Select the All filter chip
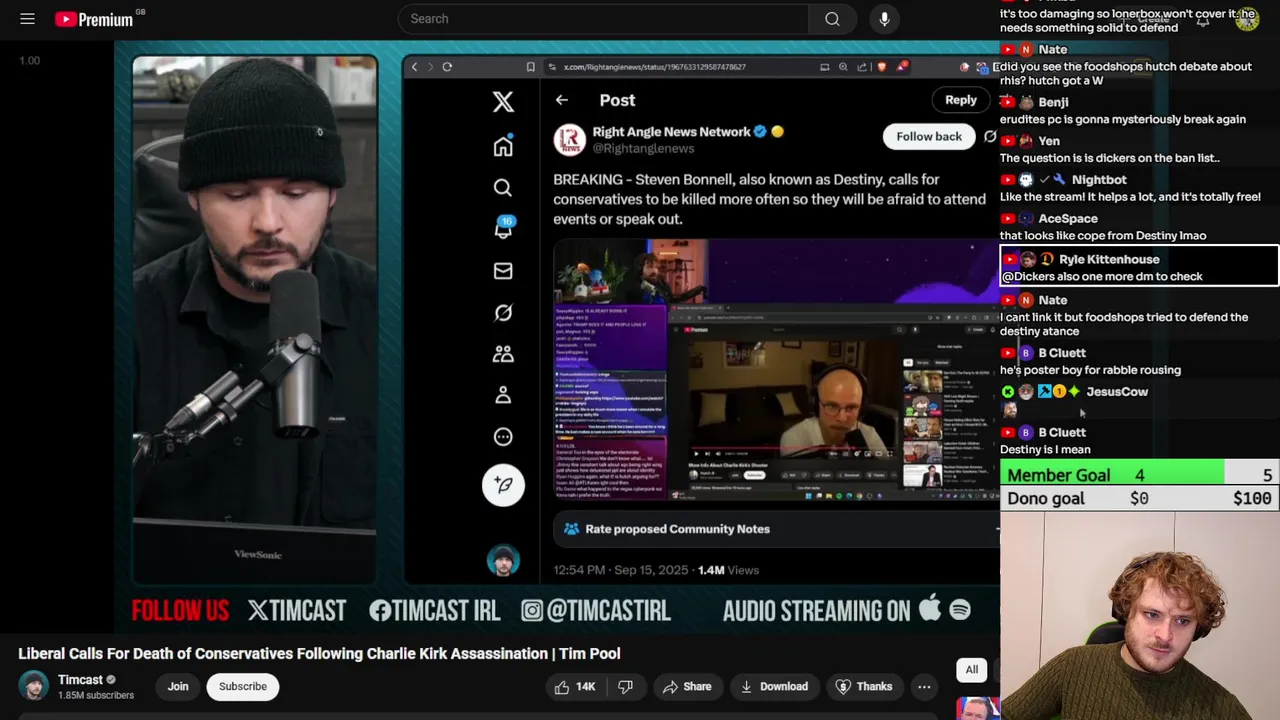This screenshot has height=720, width=1280. click(x=971, y=670)
